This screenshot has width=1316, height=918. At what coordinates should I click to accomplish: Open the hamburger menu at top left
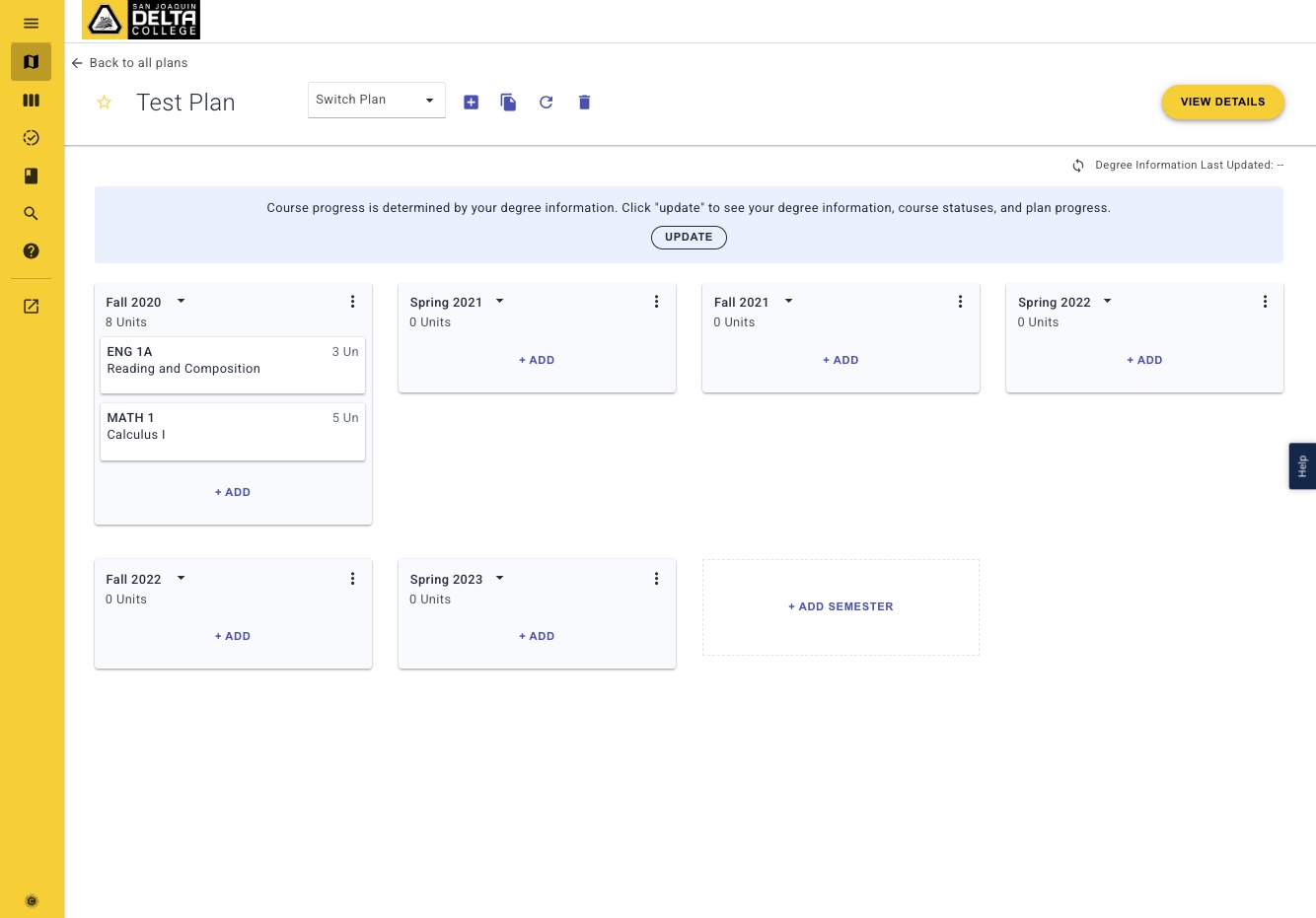(x=31, y=23)
